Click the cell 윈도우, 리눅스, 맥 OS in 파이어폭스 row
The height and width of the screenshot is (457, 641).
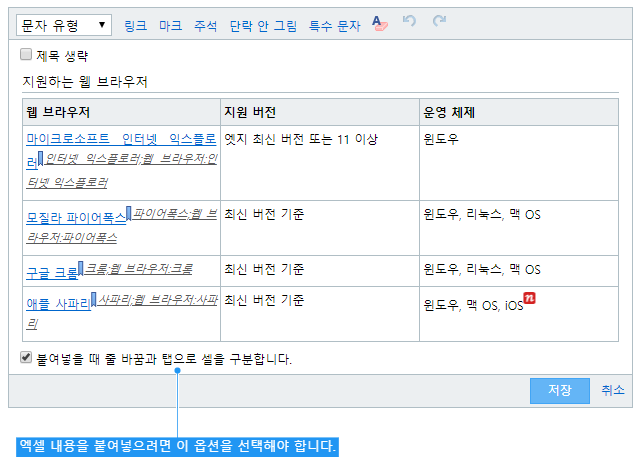[x=482, y=214]
